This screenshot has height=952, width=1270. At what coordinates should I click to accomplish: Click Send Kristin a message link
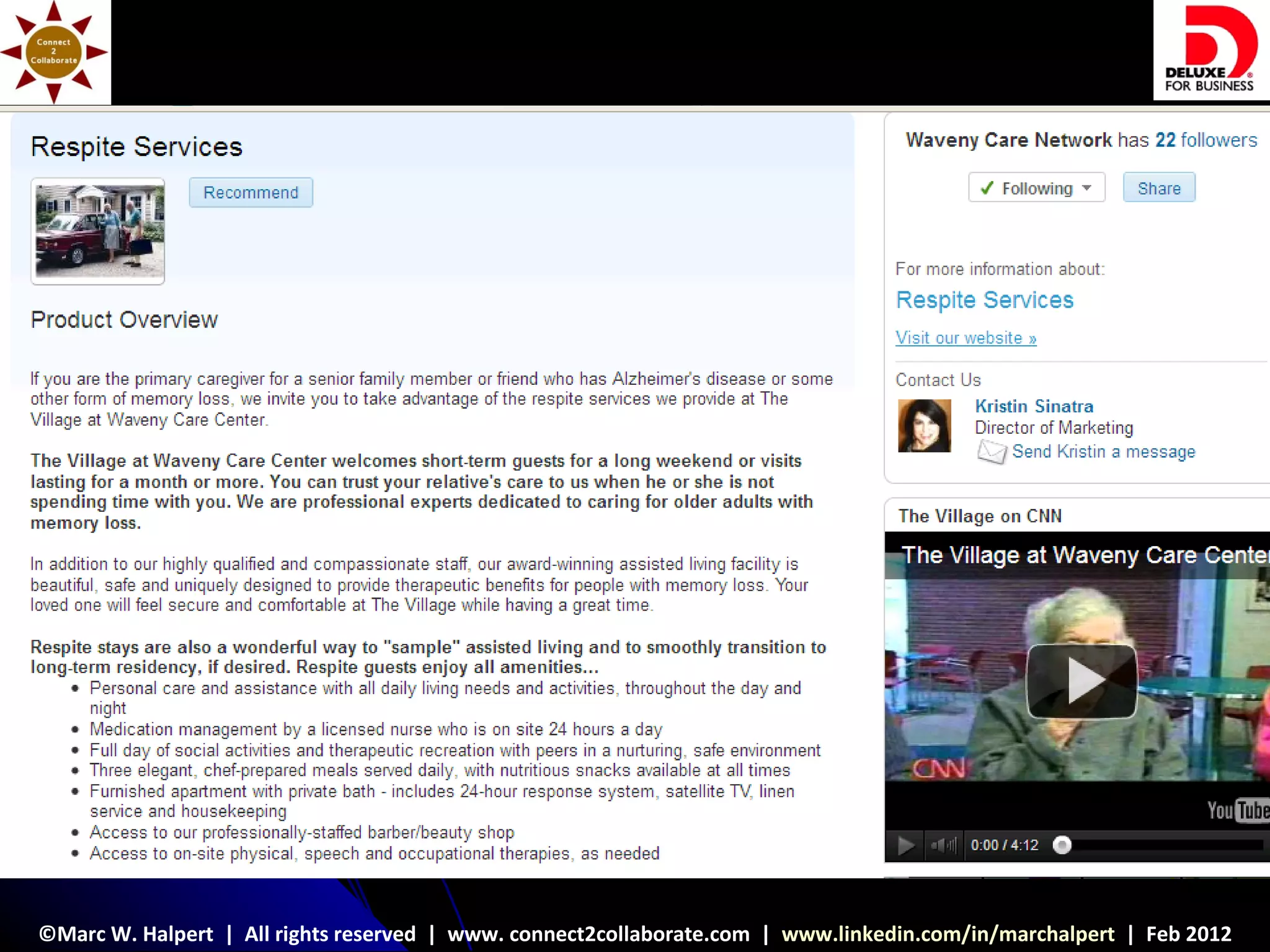pos(1103,452)
